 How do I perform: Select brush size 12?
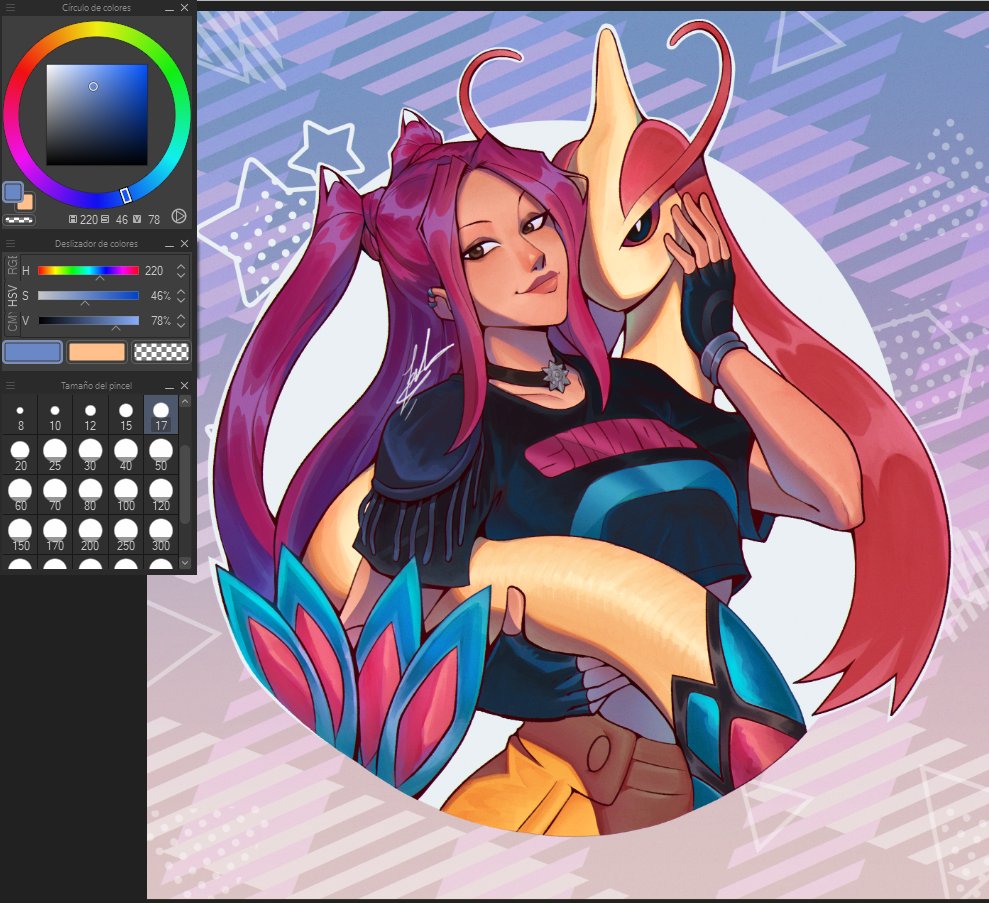pos(90,416)
